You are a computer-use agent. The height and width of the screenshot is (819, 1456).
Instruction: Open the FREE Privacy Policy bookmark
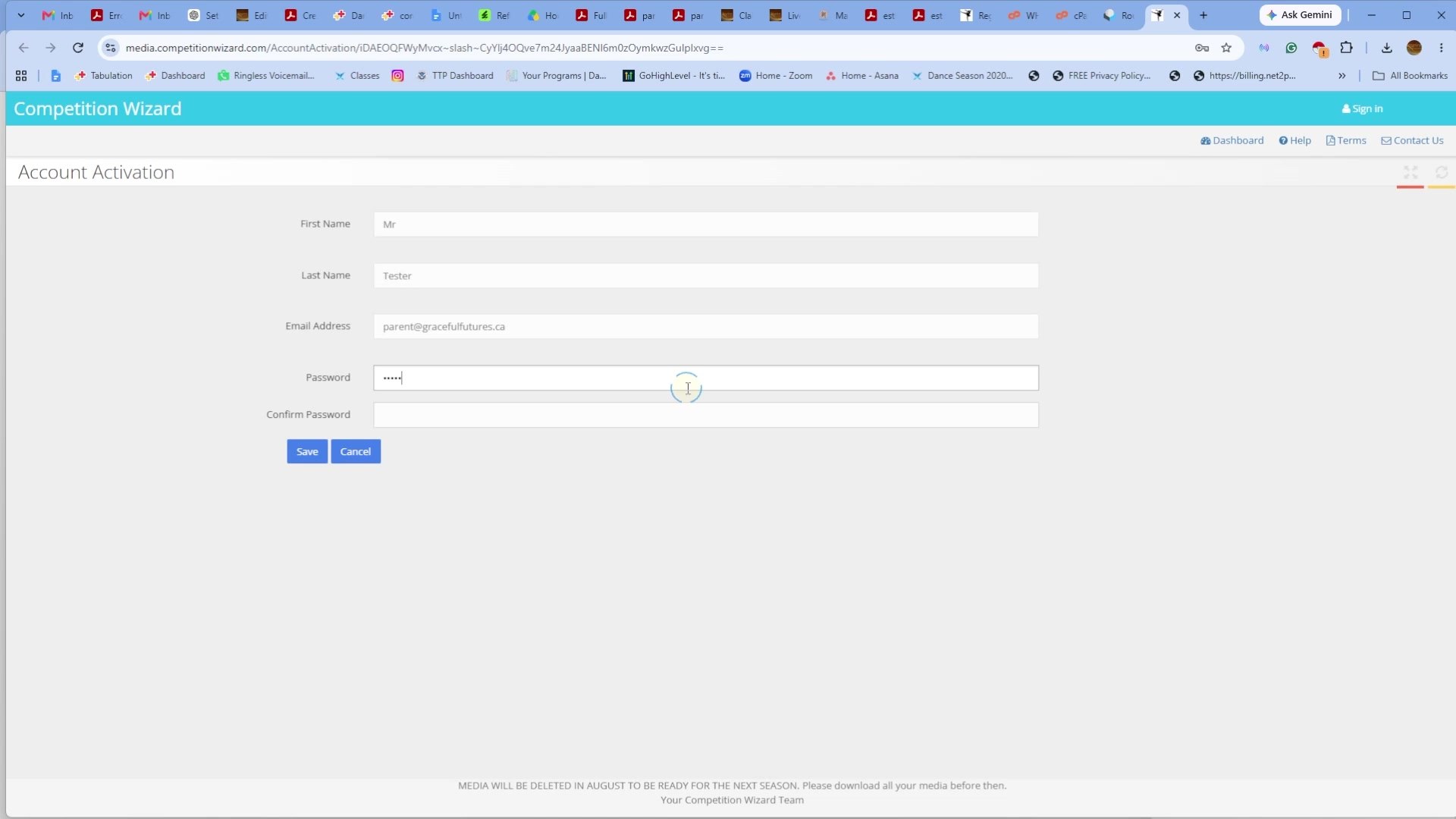[1102, 76]
